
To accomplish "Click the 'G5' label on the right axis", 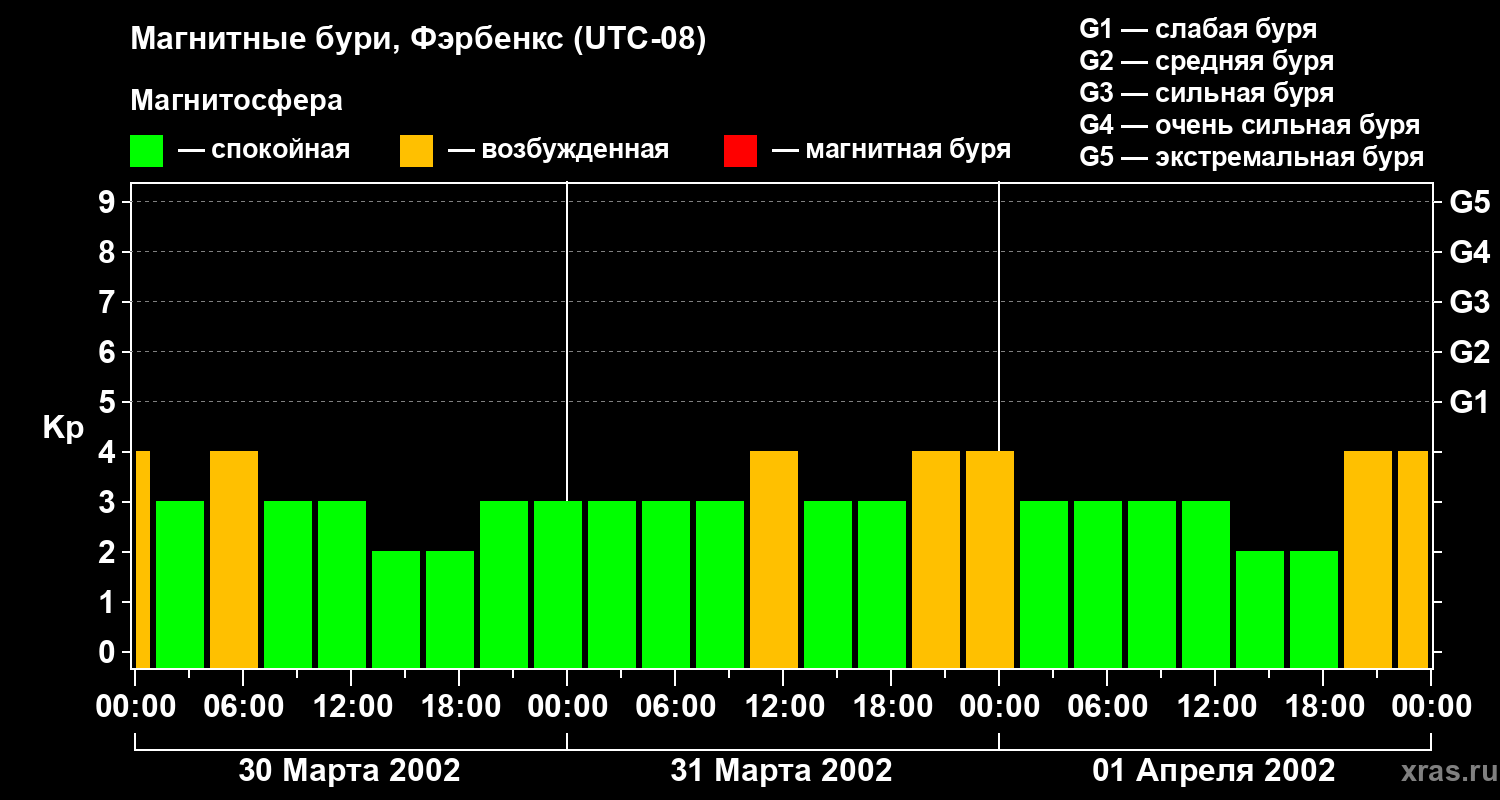I will 1469,202.
